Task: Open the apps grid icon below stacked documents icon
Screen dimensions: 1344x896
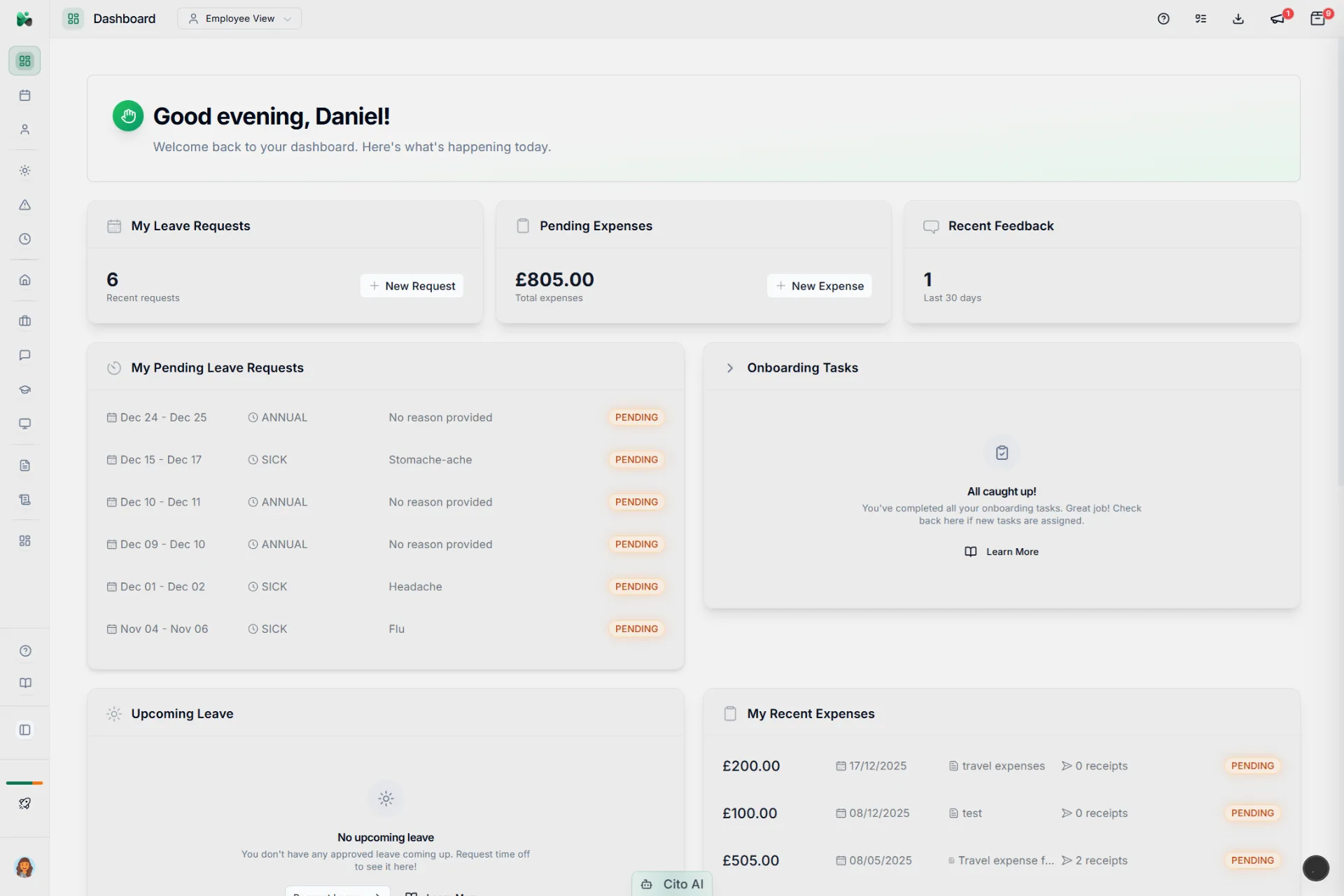Action: 24,541
